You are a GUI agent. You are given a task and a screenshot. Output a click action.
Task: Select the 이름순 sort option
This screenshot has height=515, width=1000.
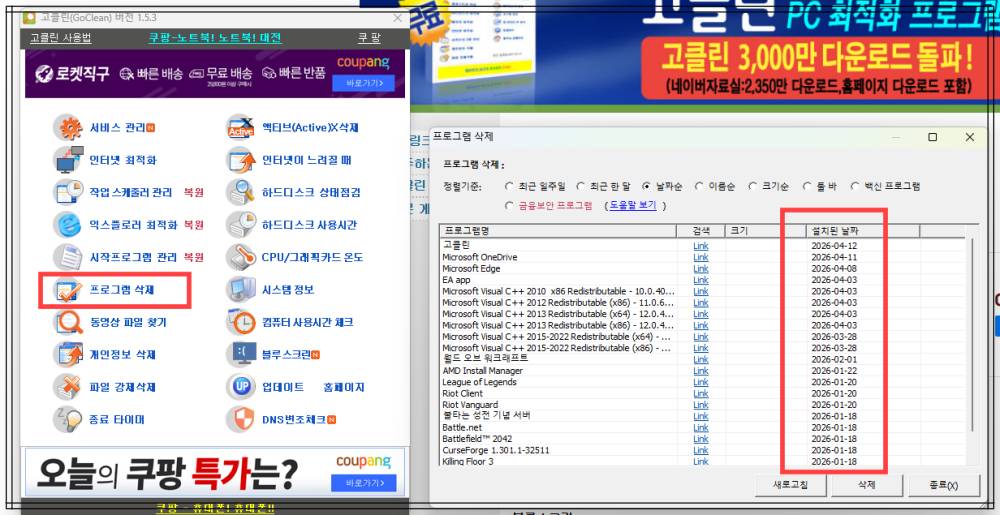(699, 187)
